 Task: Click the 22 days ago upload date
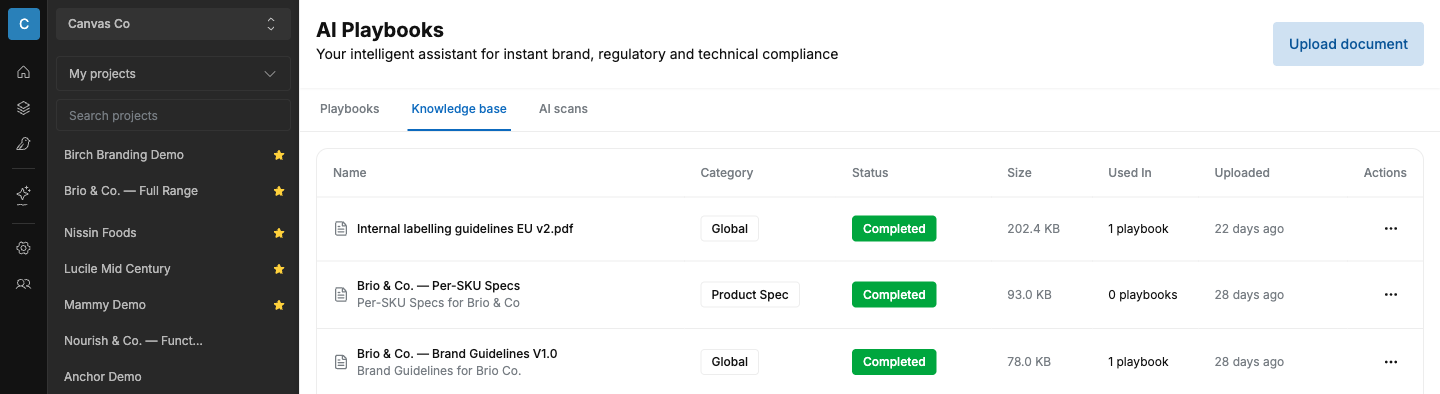(x=1249, y=229)
